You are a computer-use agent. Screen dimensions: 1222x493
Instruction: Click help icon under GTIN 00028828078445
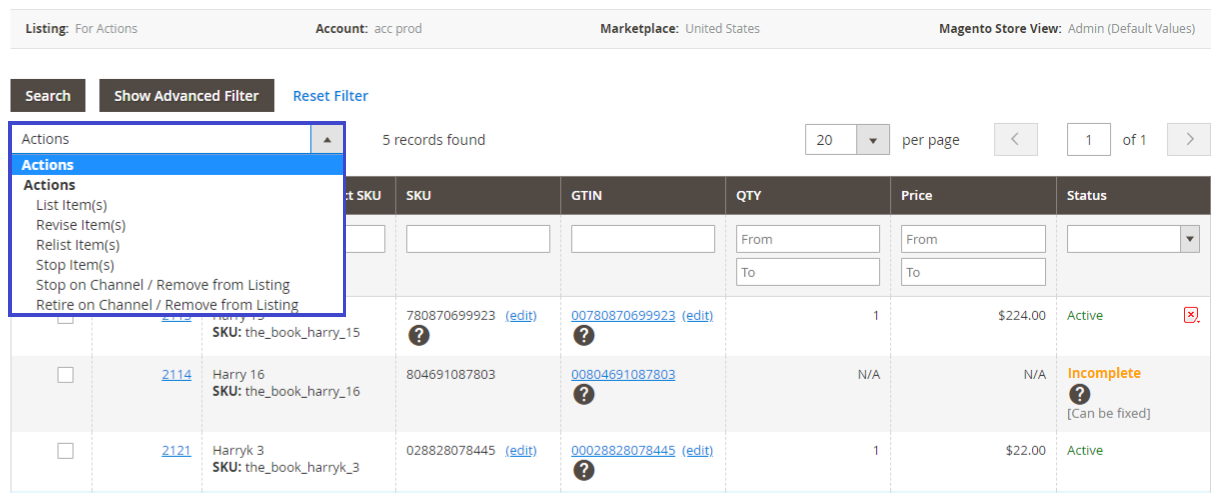coord(584,470)
